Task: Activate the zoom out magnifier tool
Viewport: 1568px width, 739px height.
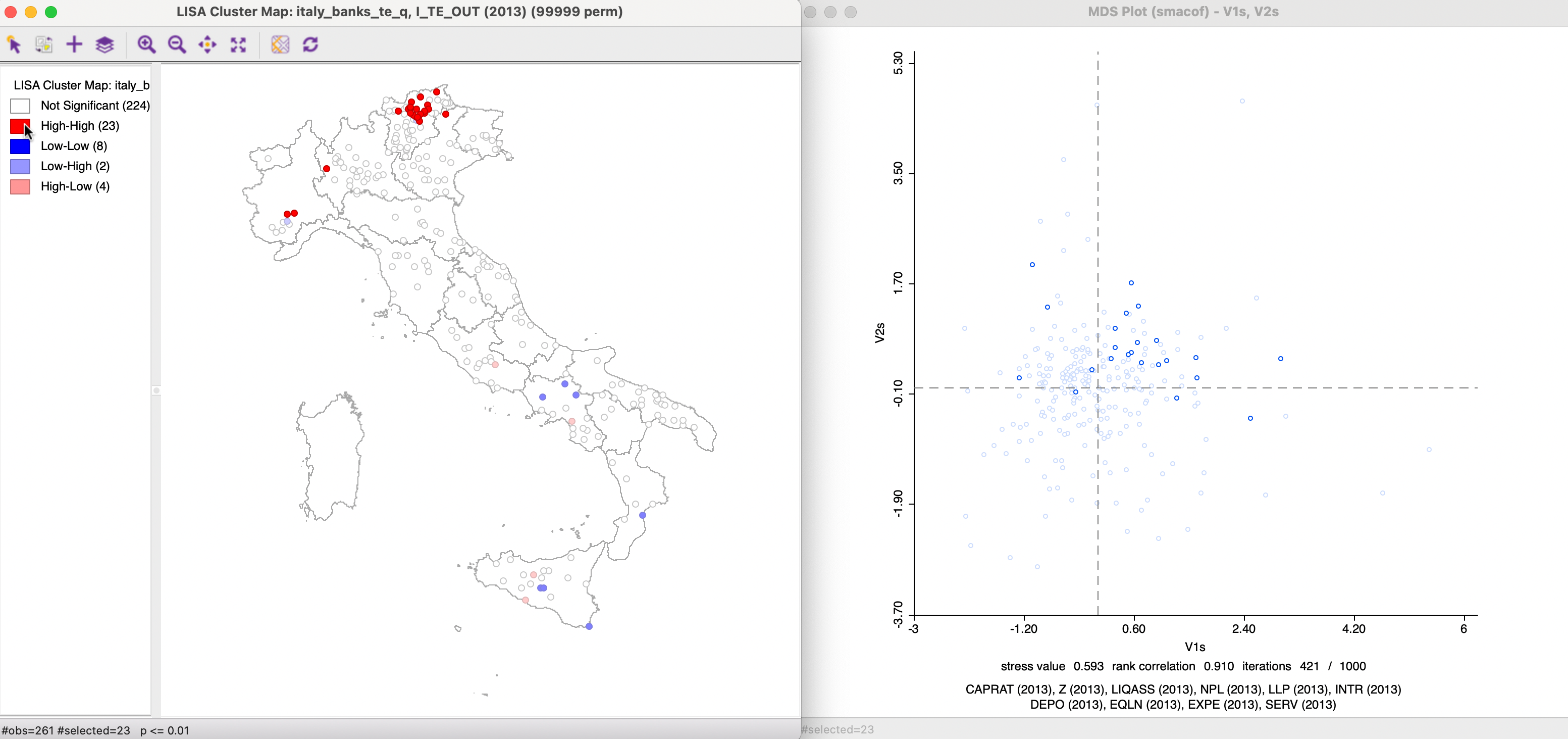Action: point(177,44)
